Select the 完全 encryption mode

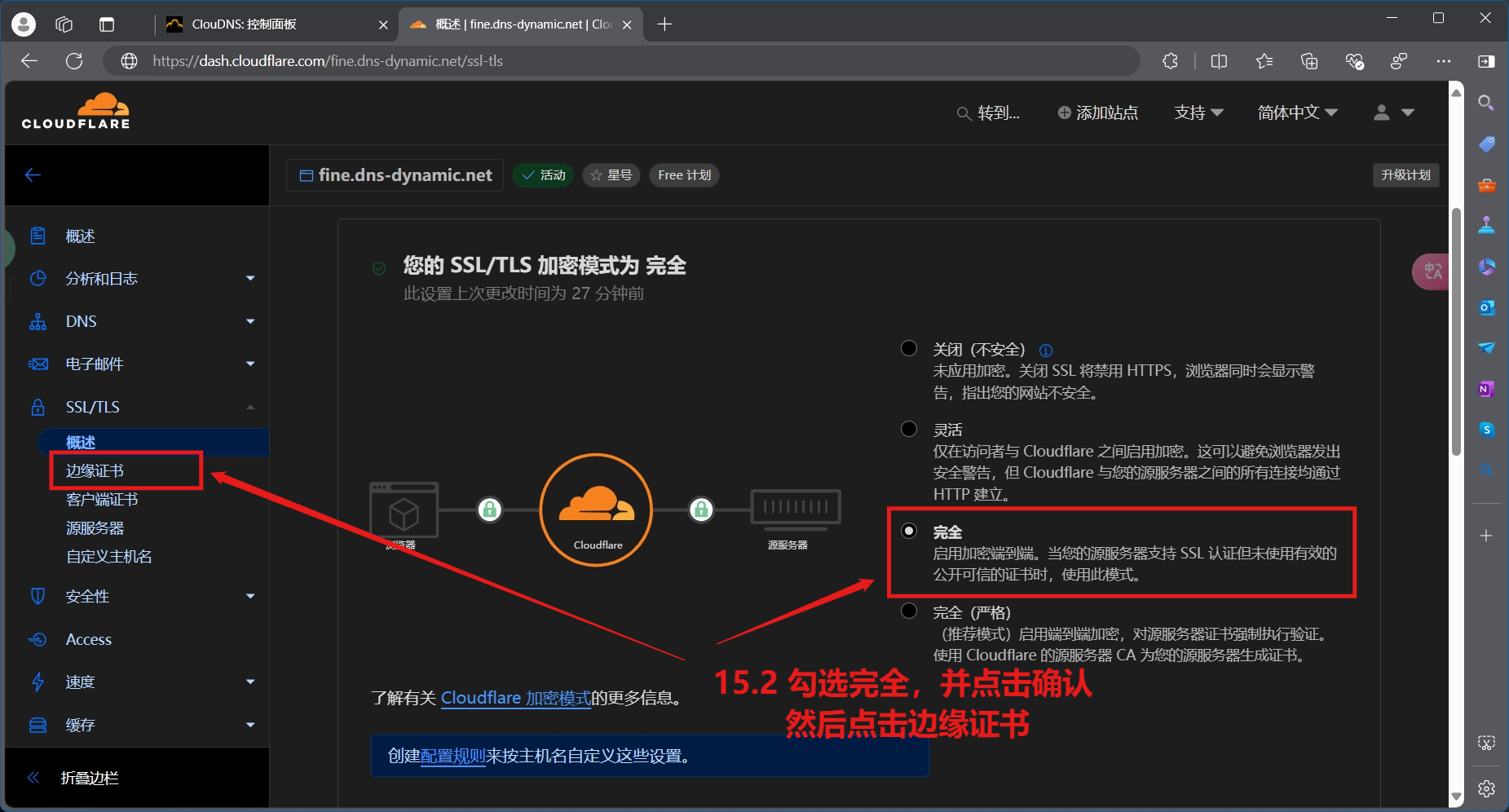[x=909, y=531]
